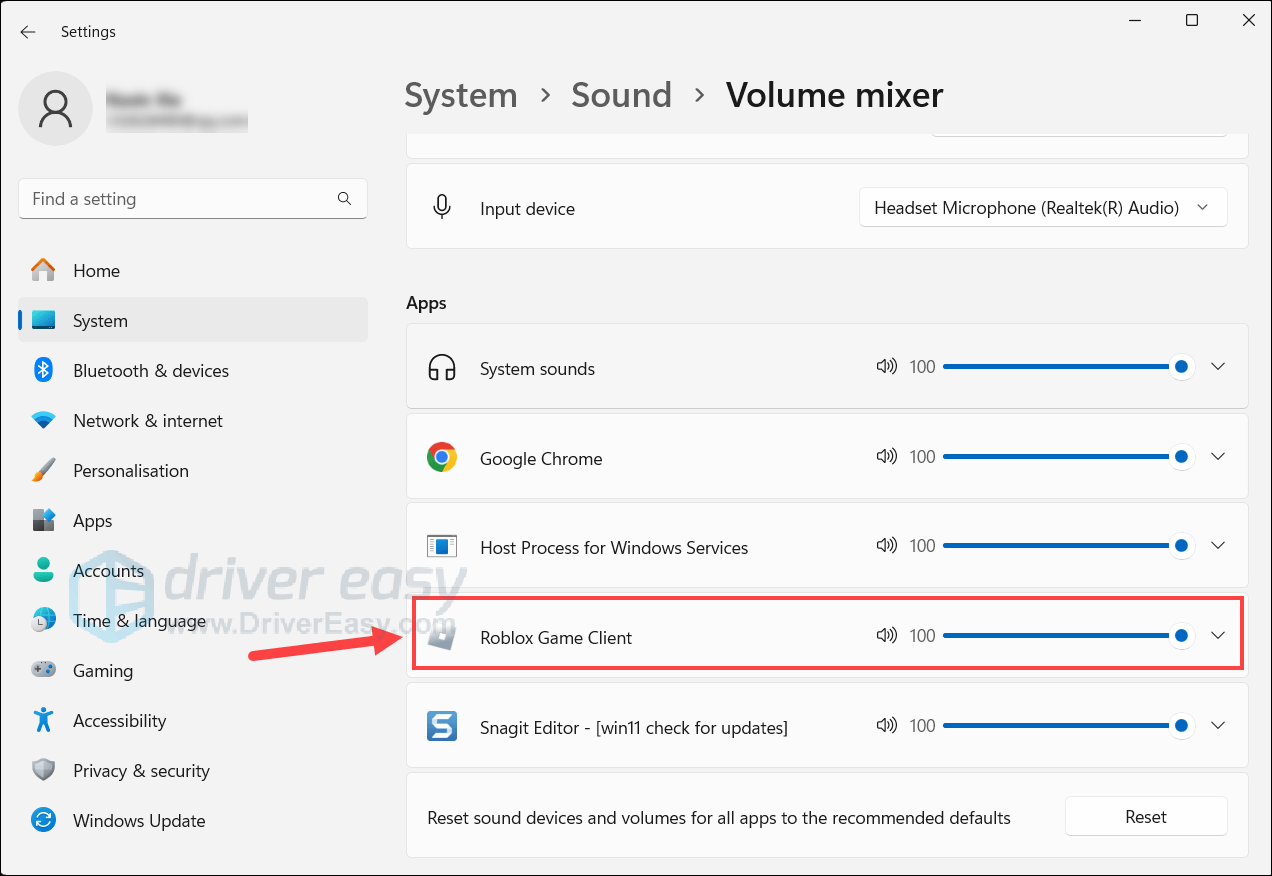Click the microphone icon beside Input device
Screen dimensions: 1272x876
click(x=441, y=207)
